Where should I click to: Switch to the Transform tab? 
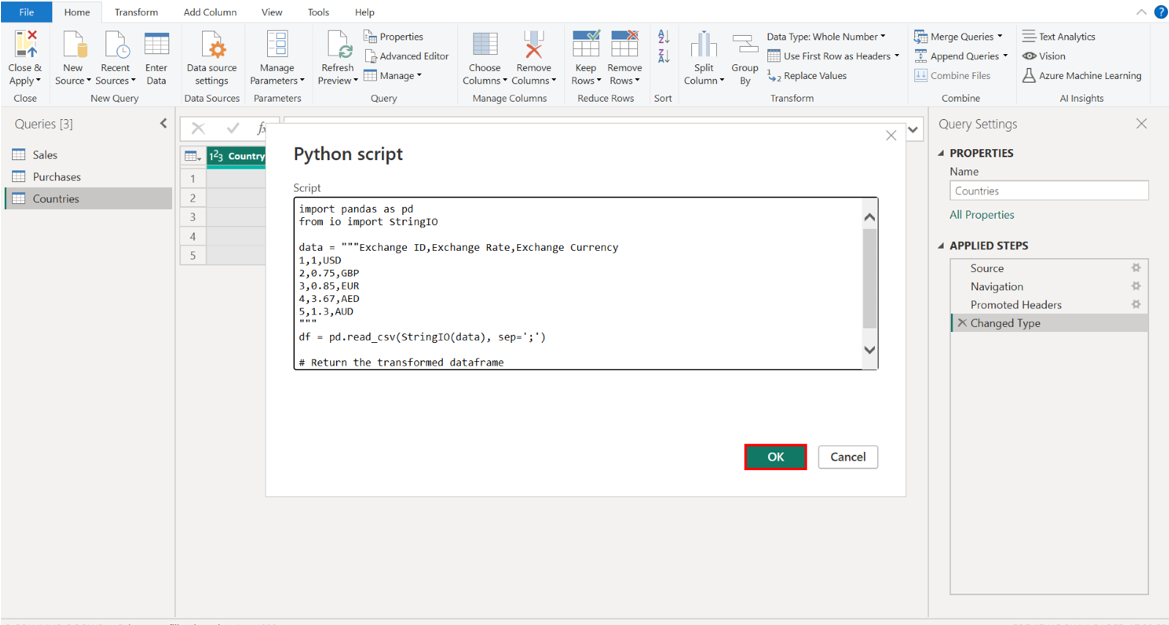[136, 12]
